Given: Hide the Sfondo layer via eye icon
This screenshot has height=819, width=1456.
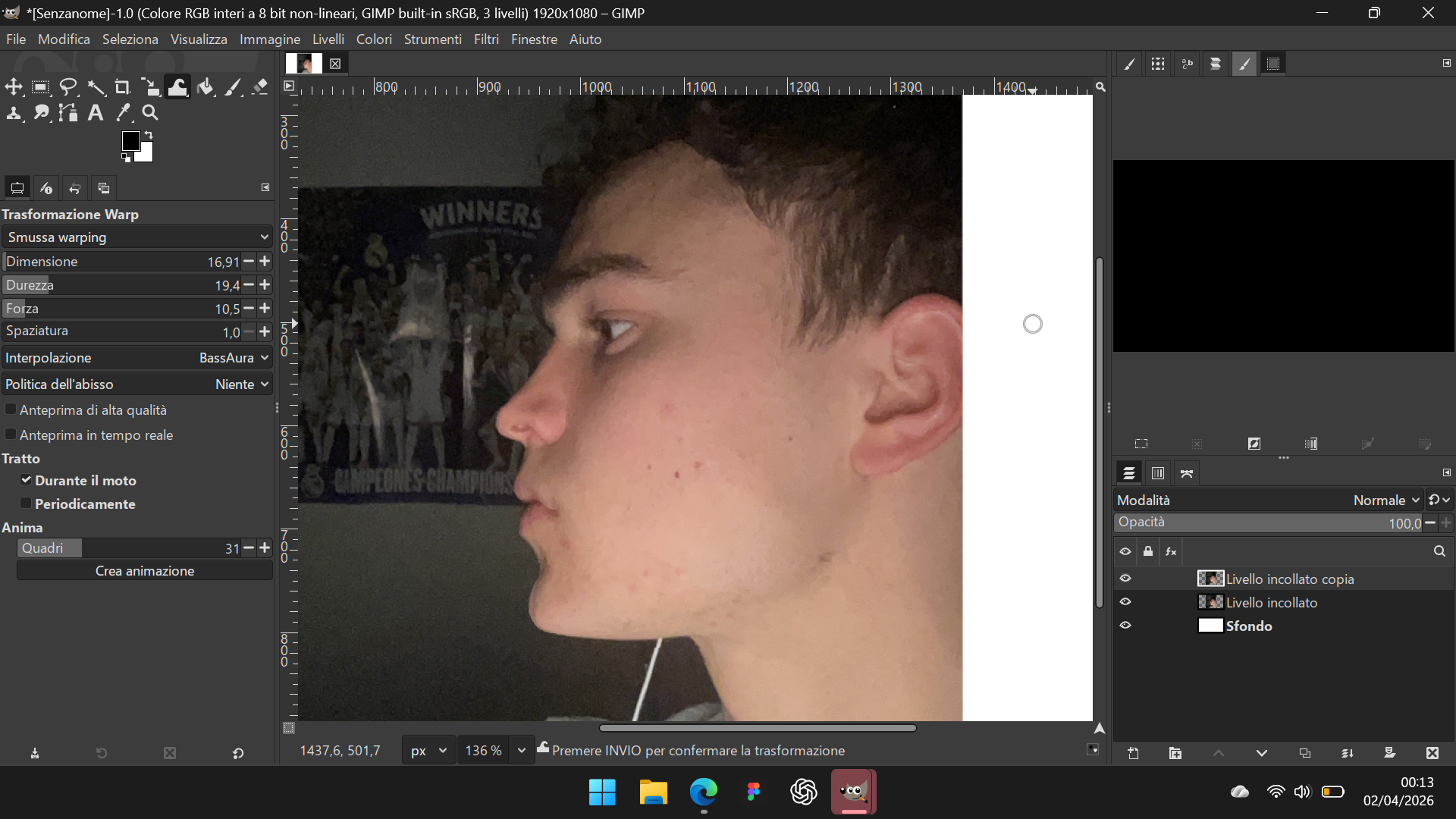Looking at the screenshot, I should pyautogui.click(x=1125, y=626).
